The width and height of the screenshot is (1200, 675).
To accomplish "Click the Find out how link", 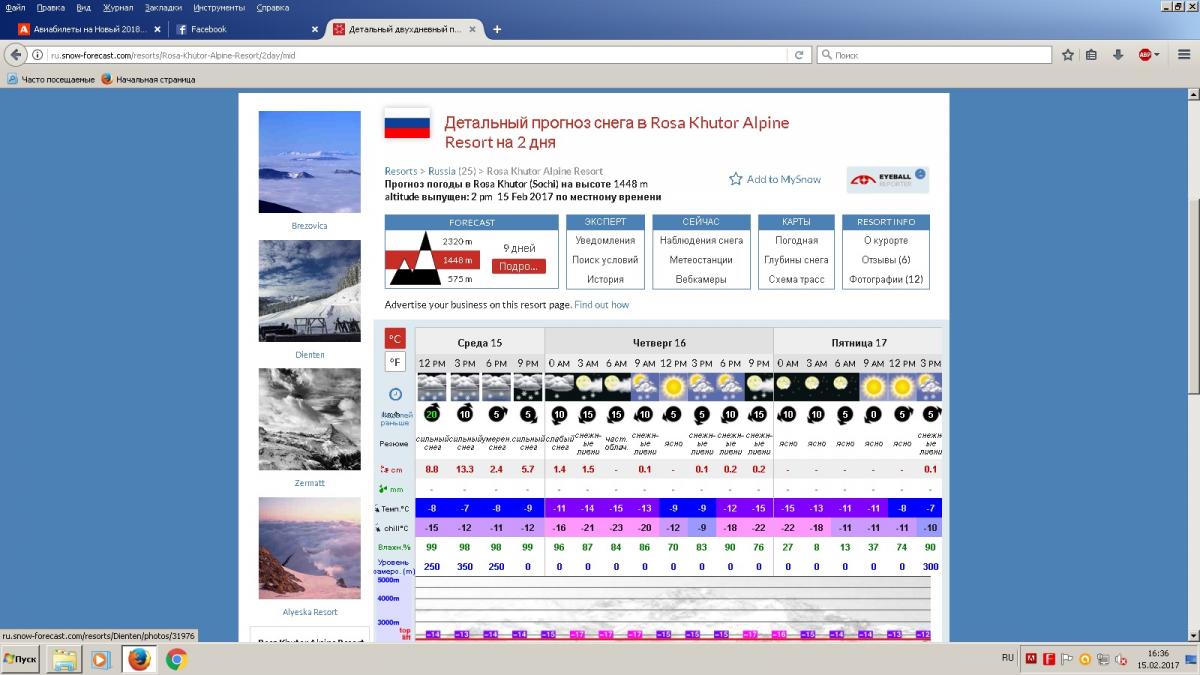I will [x=602, y=304].
